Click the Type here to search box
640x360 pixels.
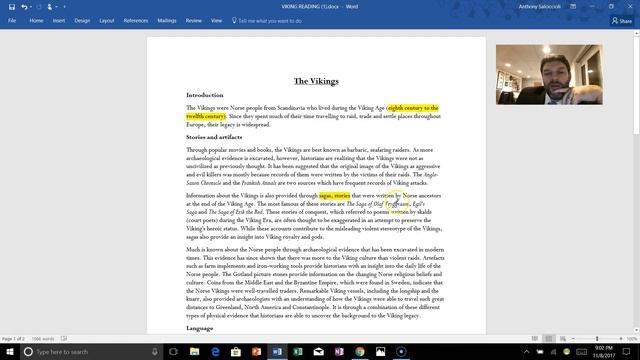click(x=91, y=351)
